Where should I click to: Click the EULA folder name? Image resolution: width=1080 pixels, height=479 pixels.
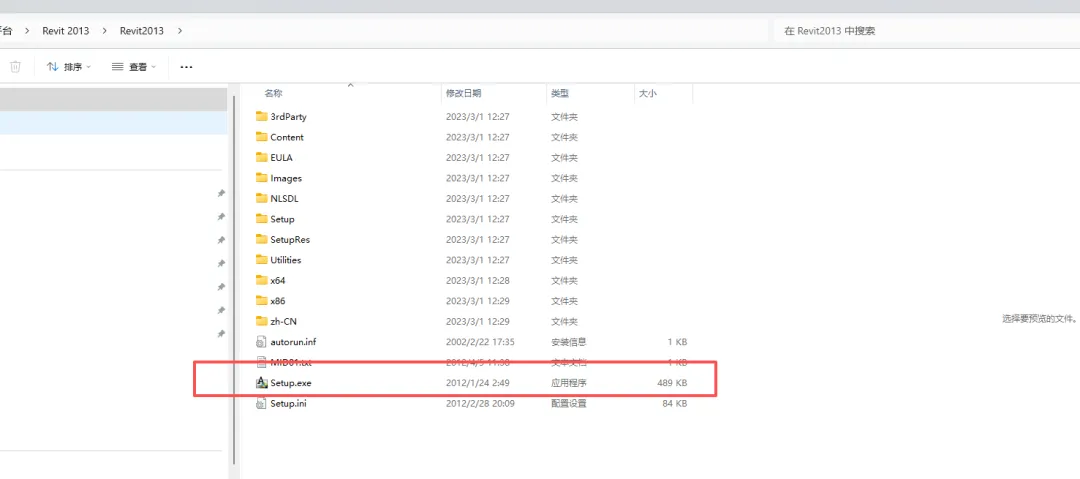282,157
